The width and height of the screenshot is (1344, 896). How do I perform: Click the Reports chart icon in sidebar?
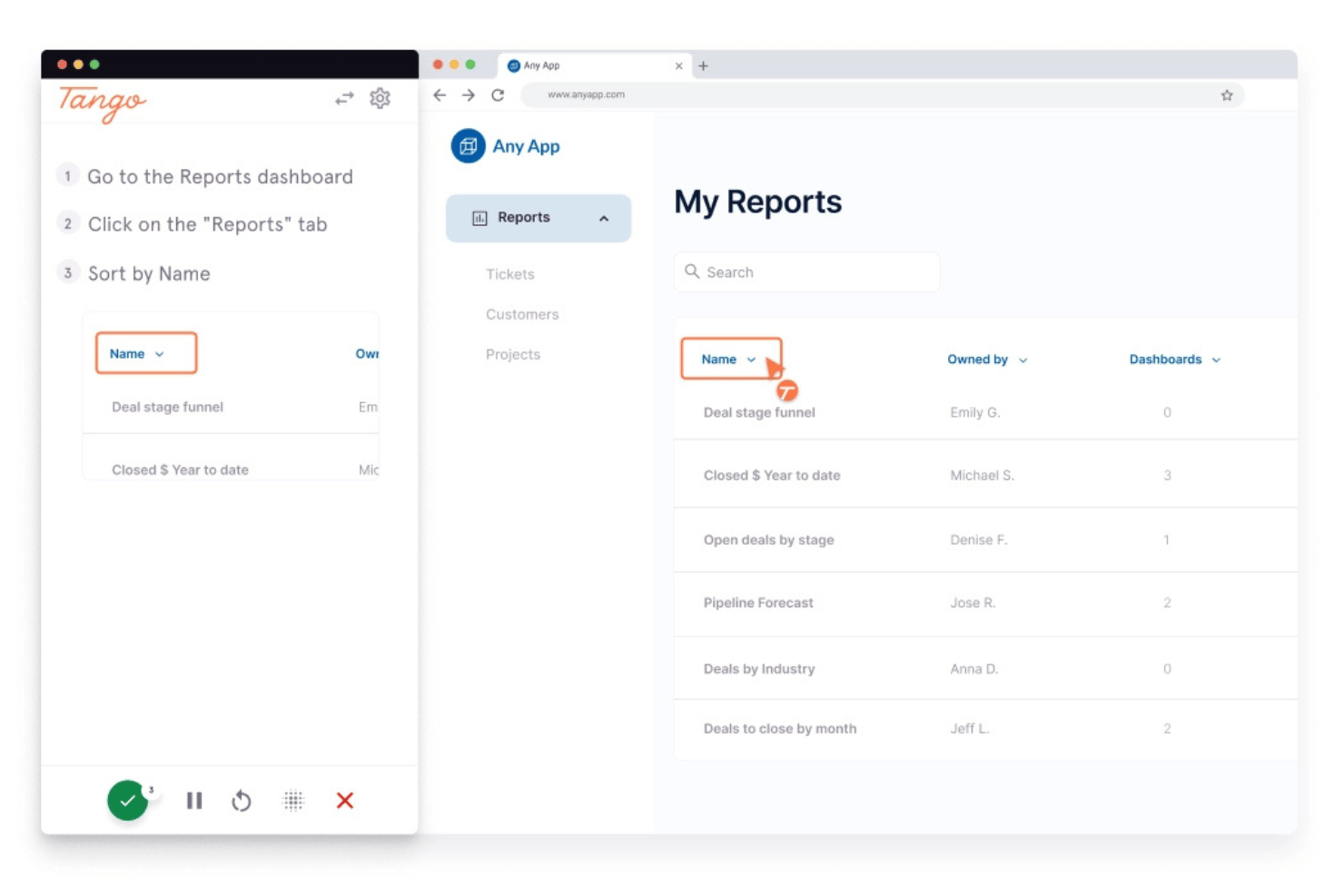tap(479, 218)
